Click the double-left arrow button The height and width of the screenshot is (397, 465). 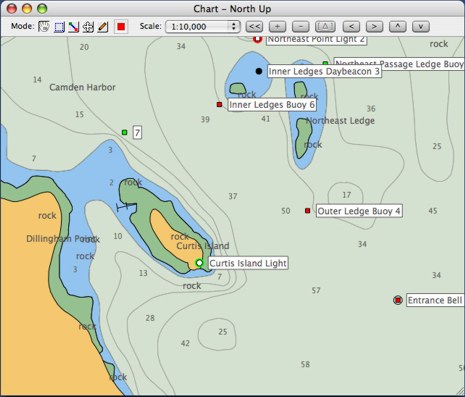[254, 27]
